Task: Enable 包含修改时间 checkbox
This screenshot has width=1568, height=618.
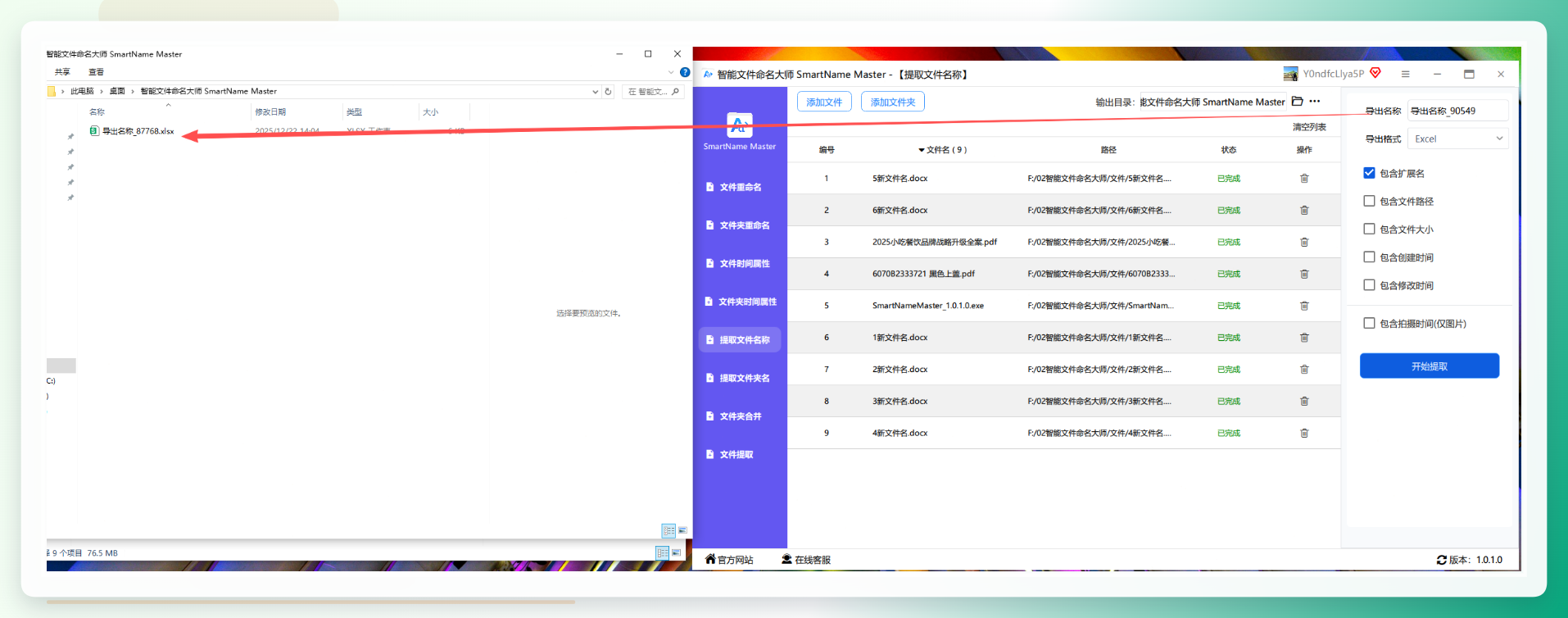Action: click(1369, 284)
